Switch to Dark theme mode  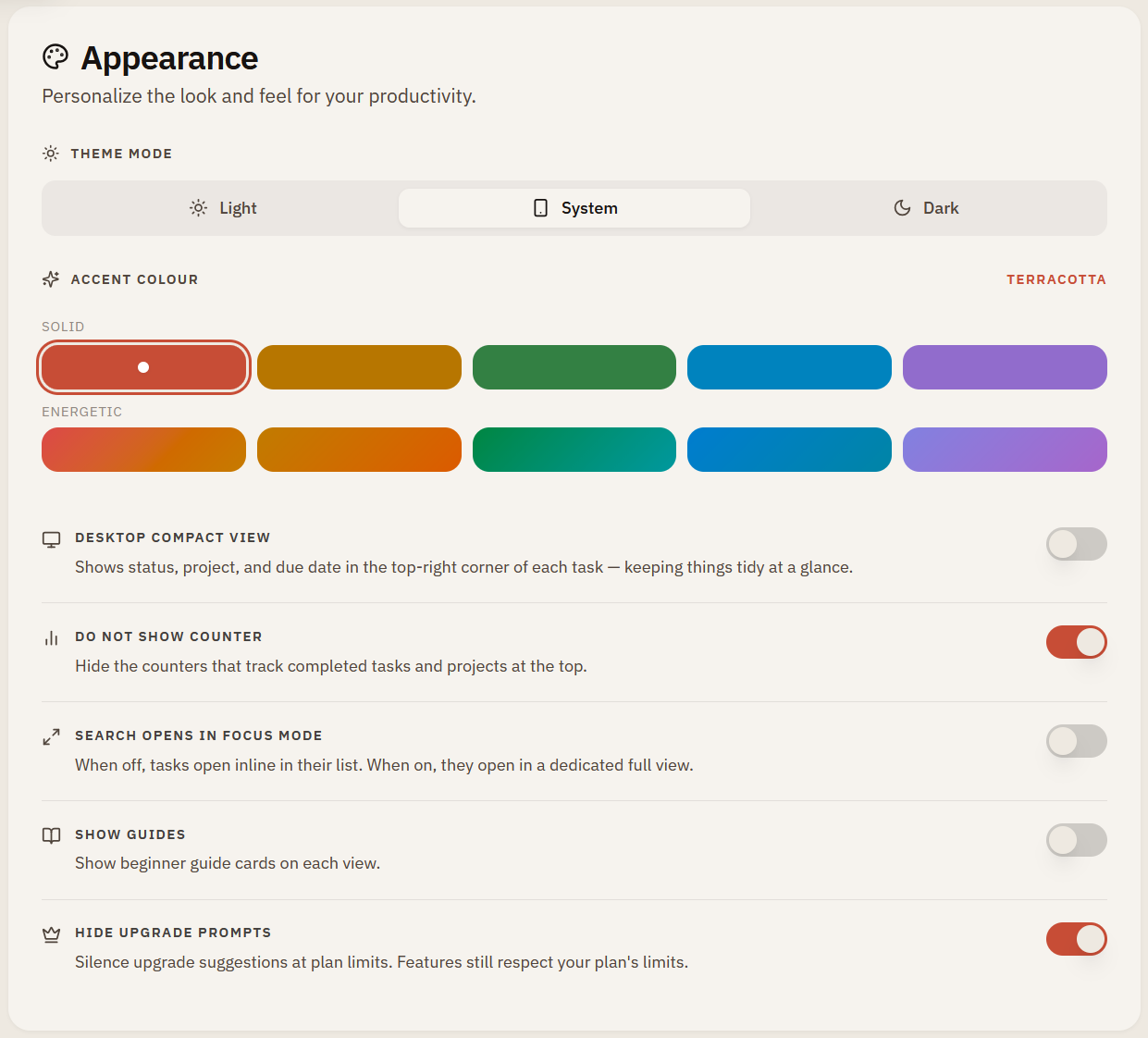[926, 208]
